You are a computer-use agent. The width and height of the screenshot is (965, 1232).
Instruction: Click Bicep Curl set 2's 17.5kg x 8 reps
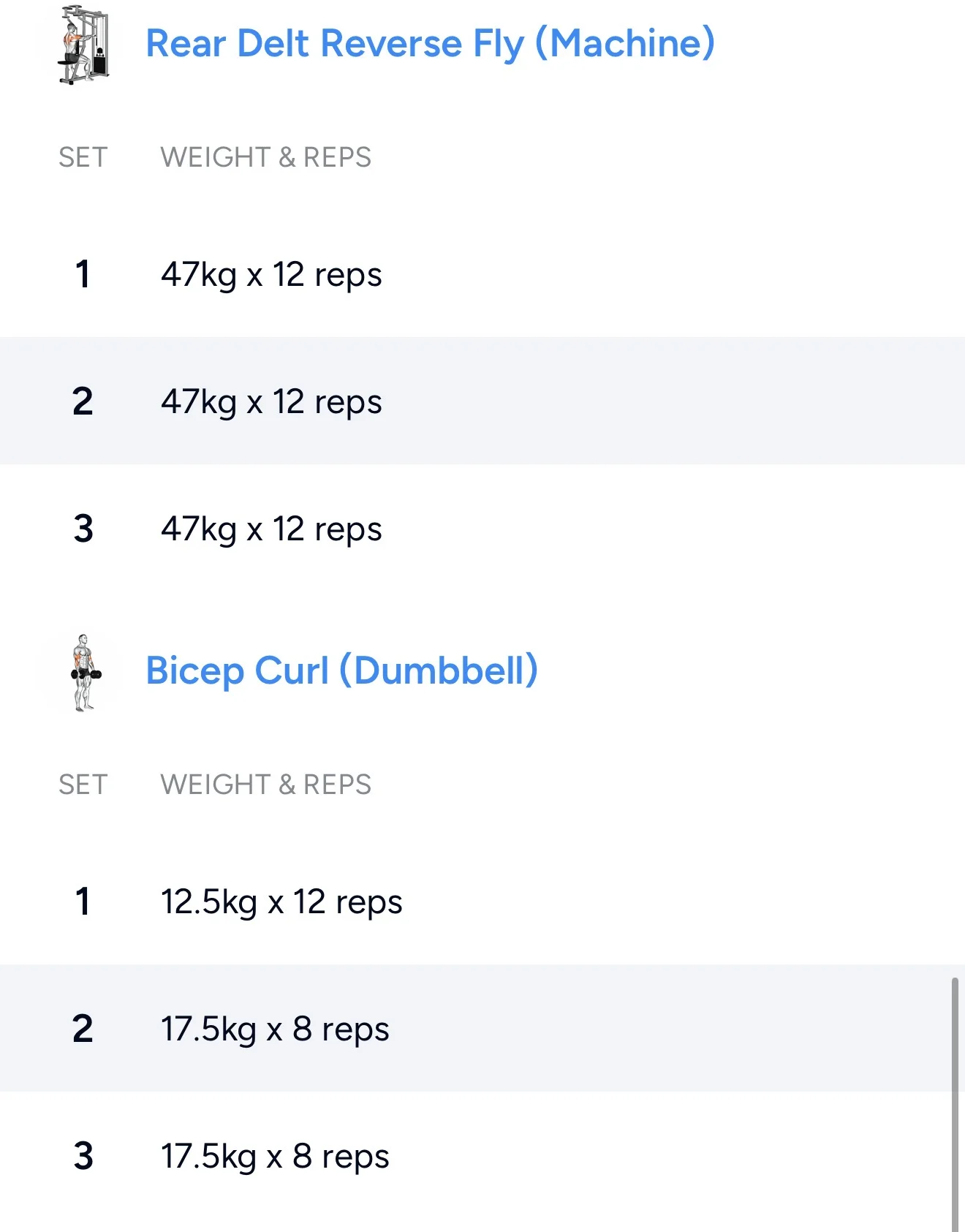click(275, 1029)
